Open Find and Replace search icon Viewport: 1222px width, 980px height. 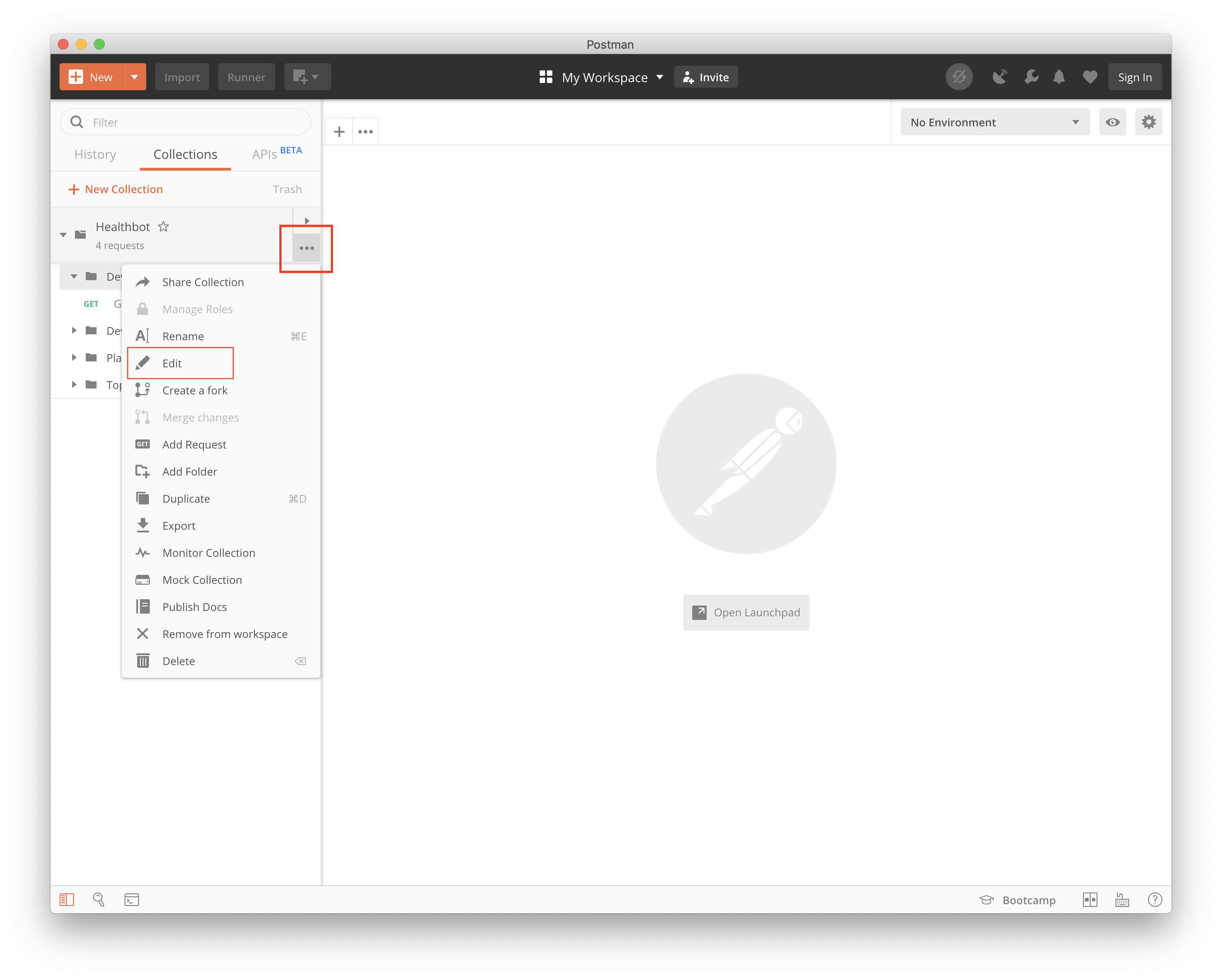tap(99, 900)
